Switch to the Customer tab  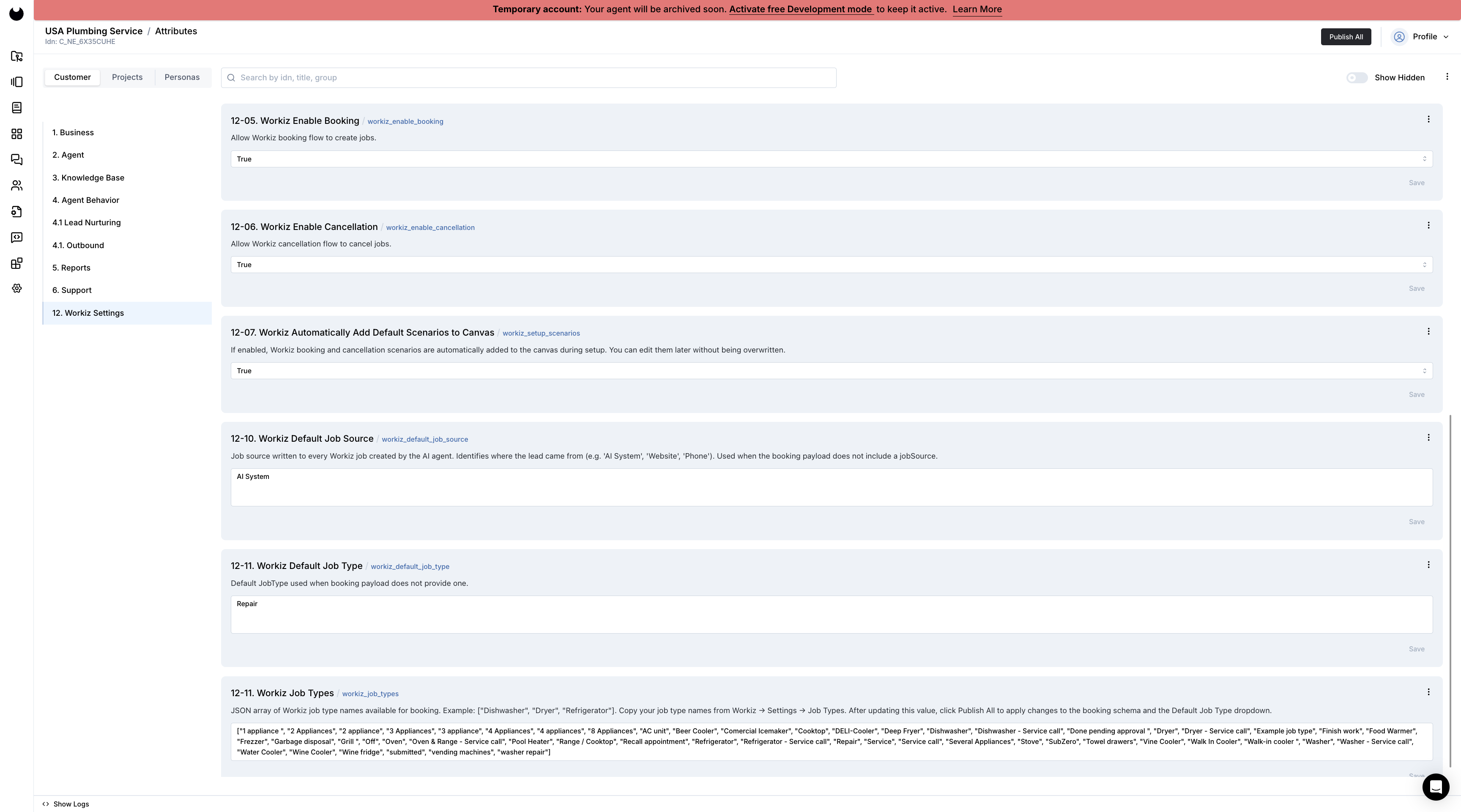[72, 78]
